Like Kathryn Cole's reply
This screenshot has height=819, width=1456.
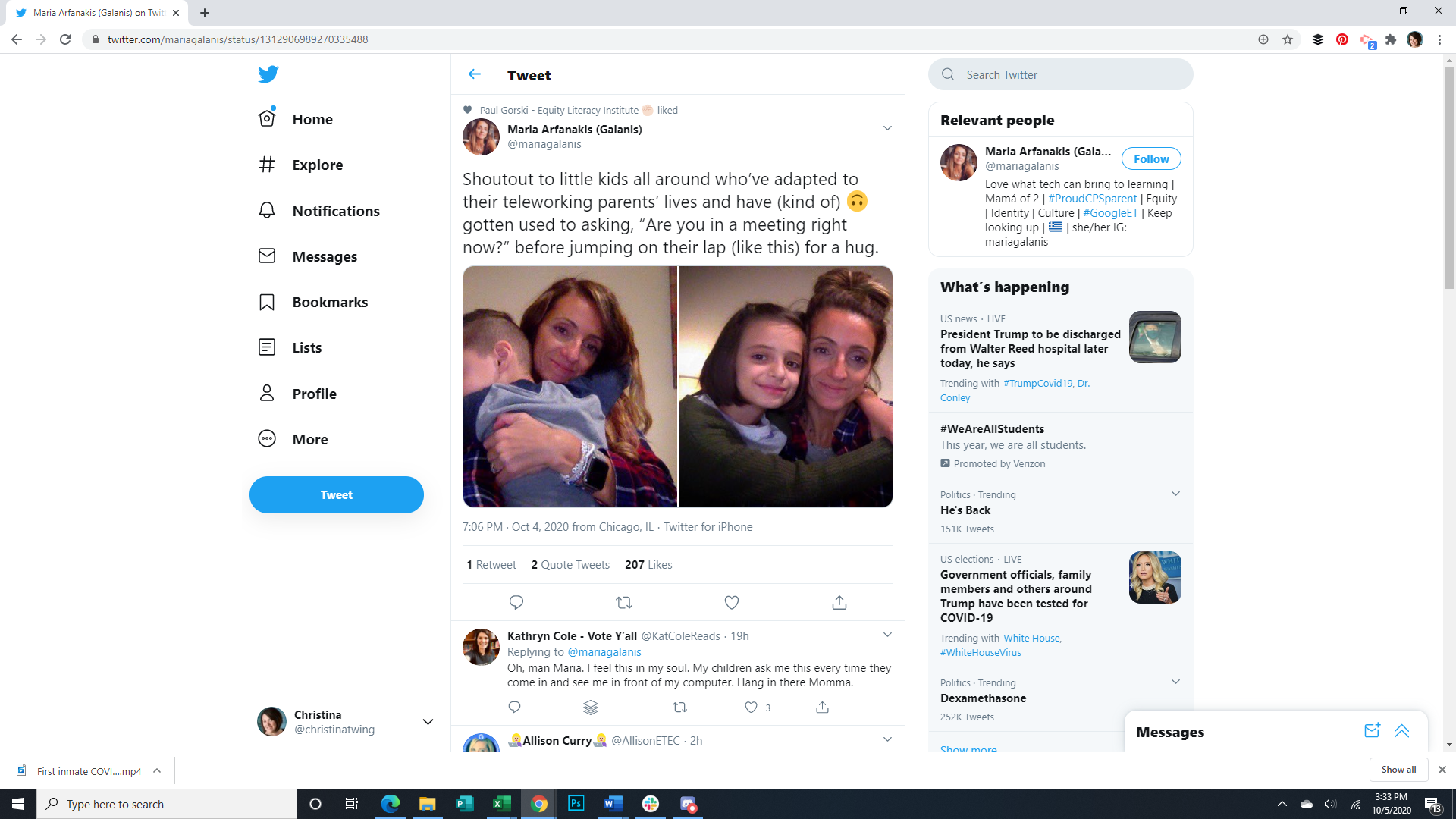click(x=751, y=707)
